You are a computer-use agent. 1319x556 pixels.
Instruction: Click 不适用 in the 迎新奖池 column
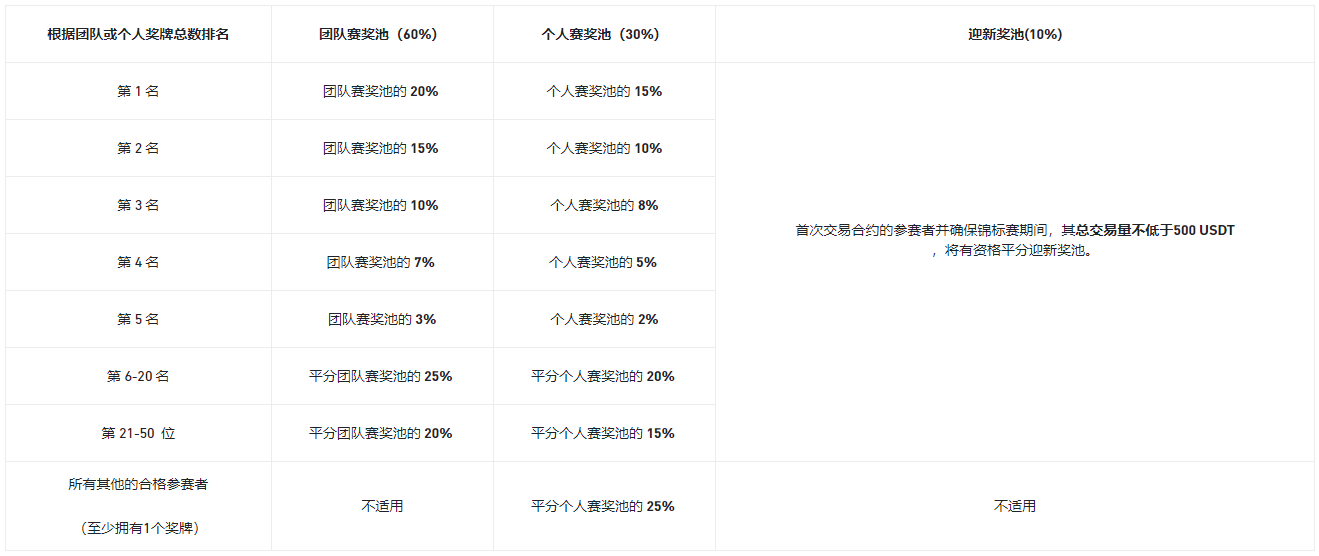pos(1015,506)
